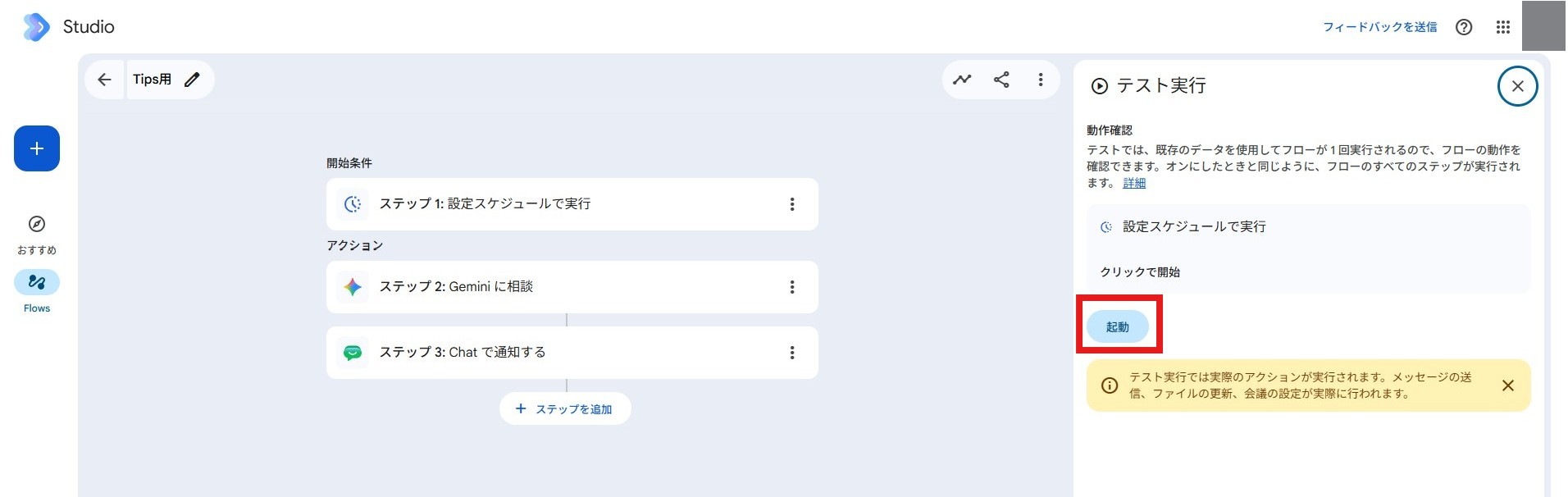The image size is (1568, 497).
Task: Open the Google apps grid icon
Action: 1502,27
